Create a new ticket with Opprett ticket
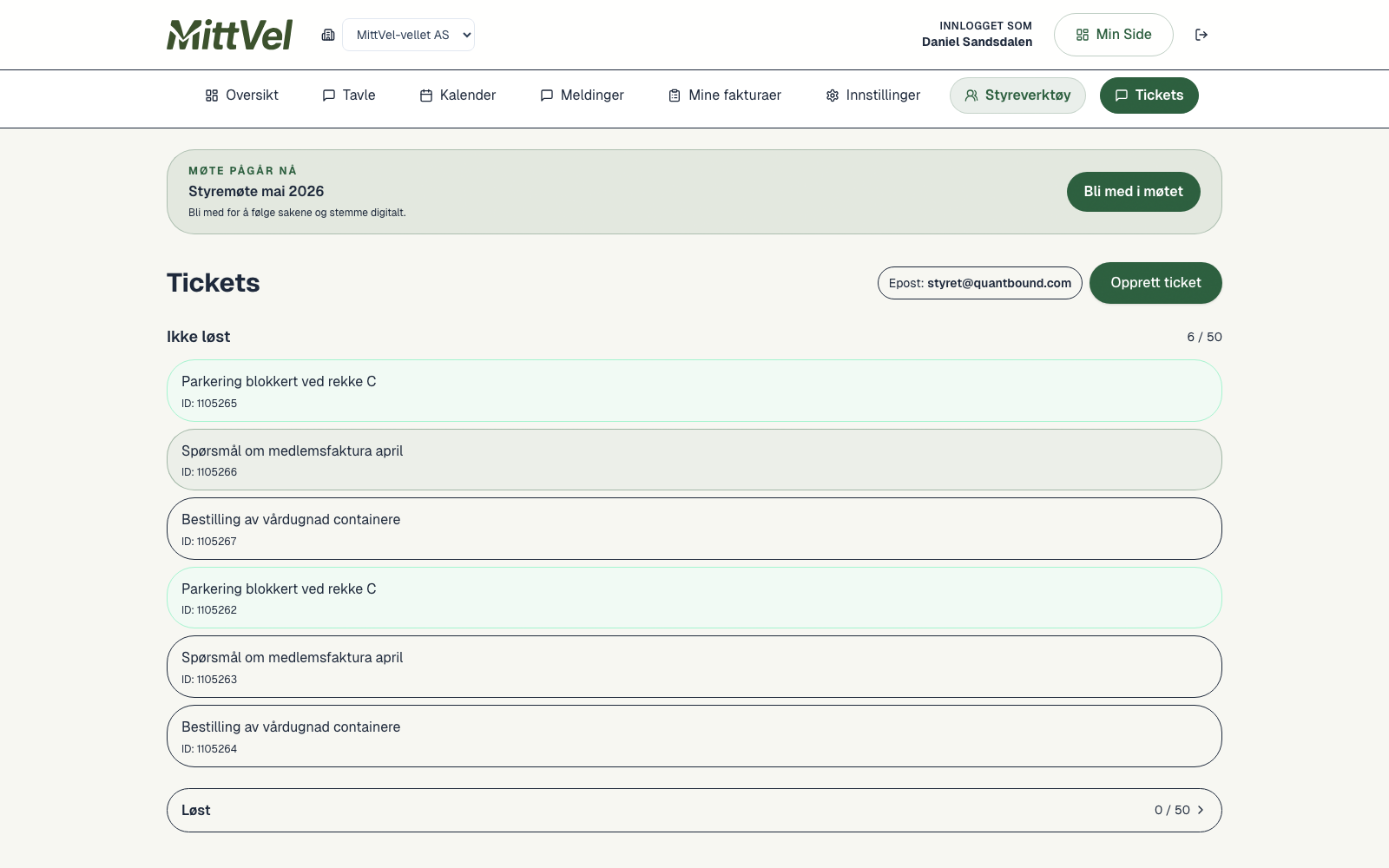 pos(1155,283)
